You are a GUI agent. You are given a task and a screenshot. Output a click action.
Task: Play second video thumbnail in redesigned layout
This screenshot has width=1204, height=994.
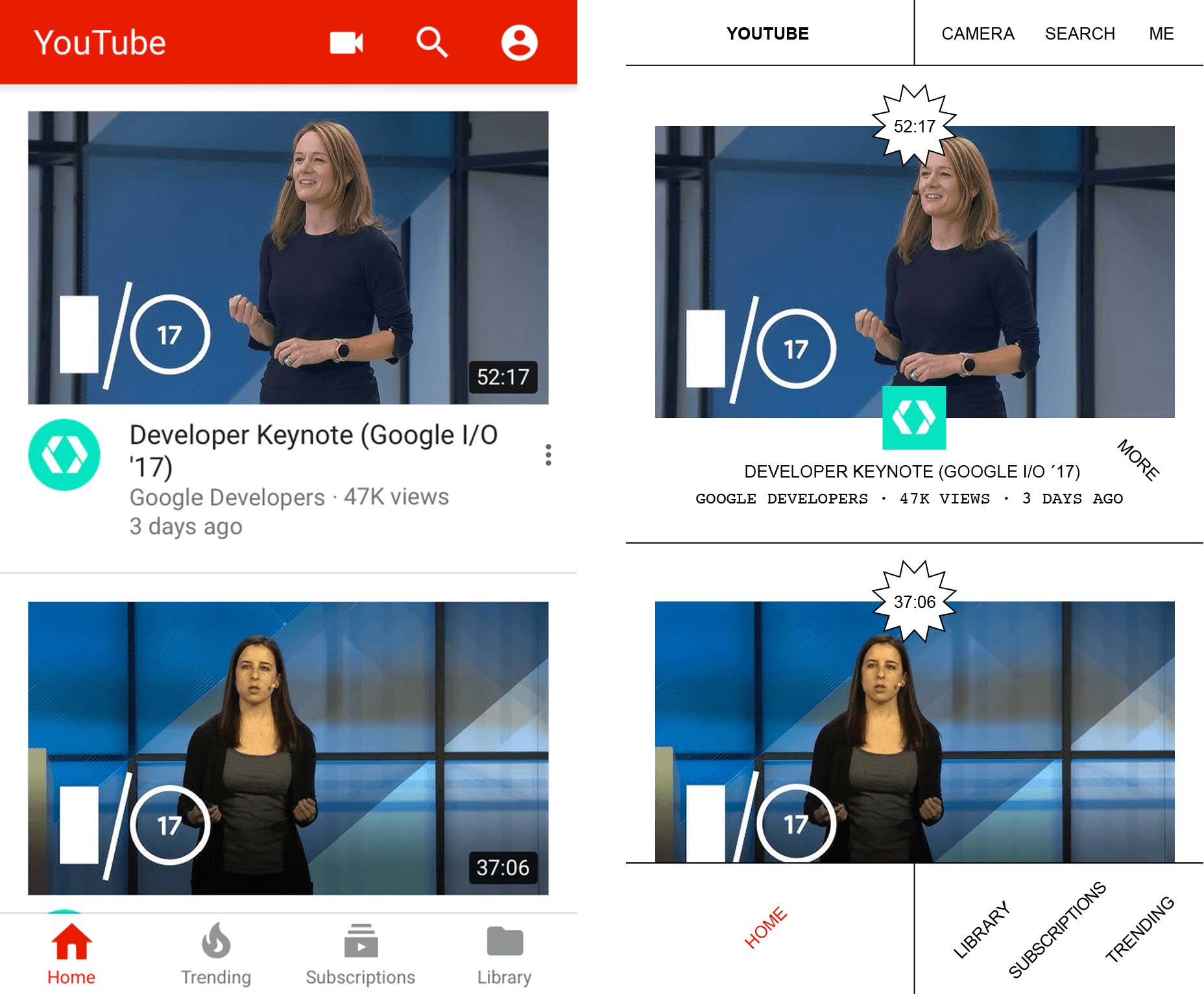(x=915, y=732)
